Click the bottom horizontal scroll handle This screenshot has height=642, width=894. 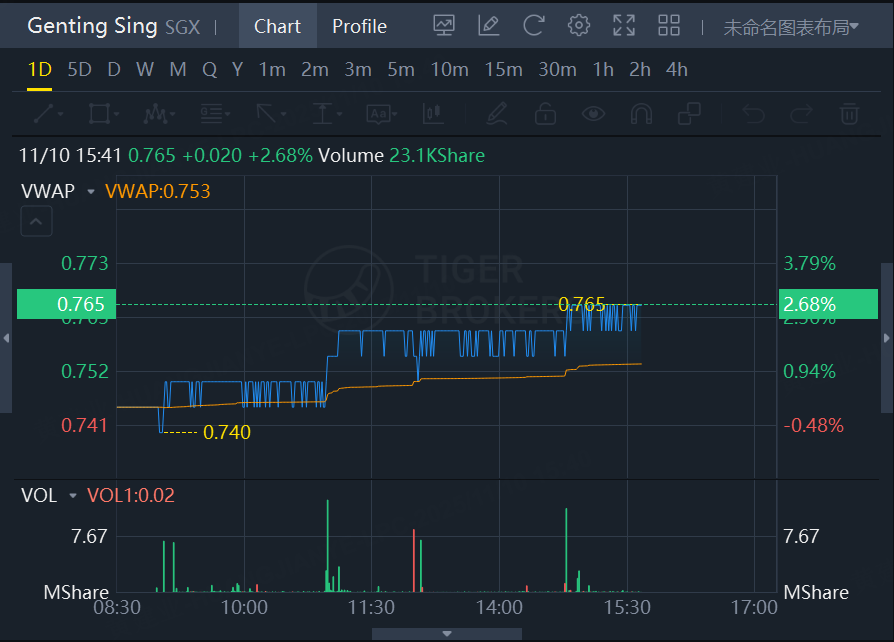click(446, 634)
